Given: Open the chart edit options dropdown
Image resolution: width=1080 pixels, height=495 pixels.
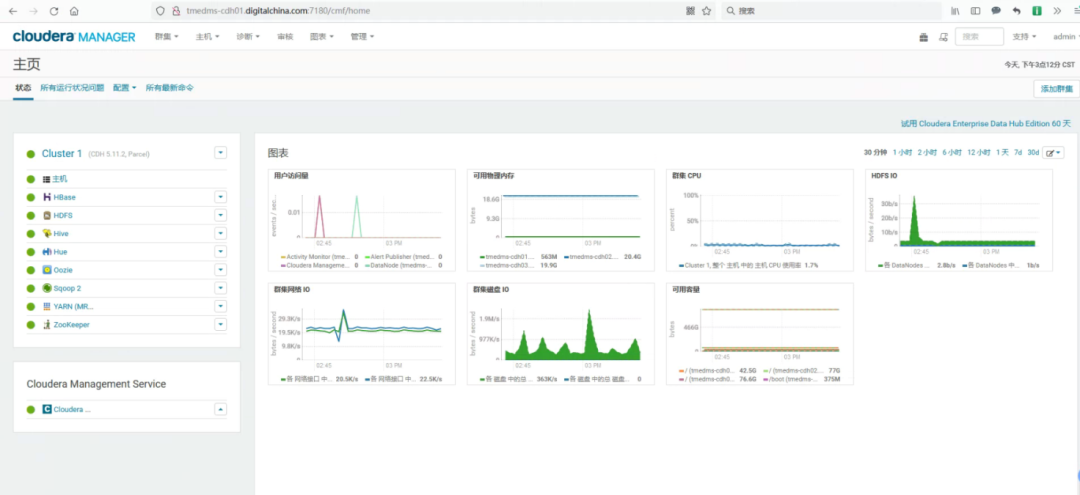Looking at the screenshot, I should point(1053,153).
